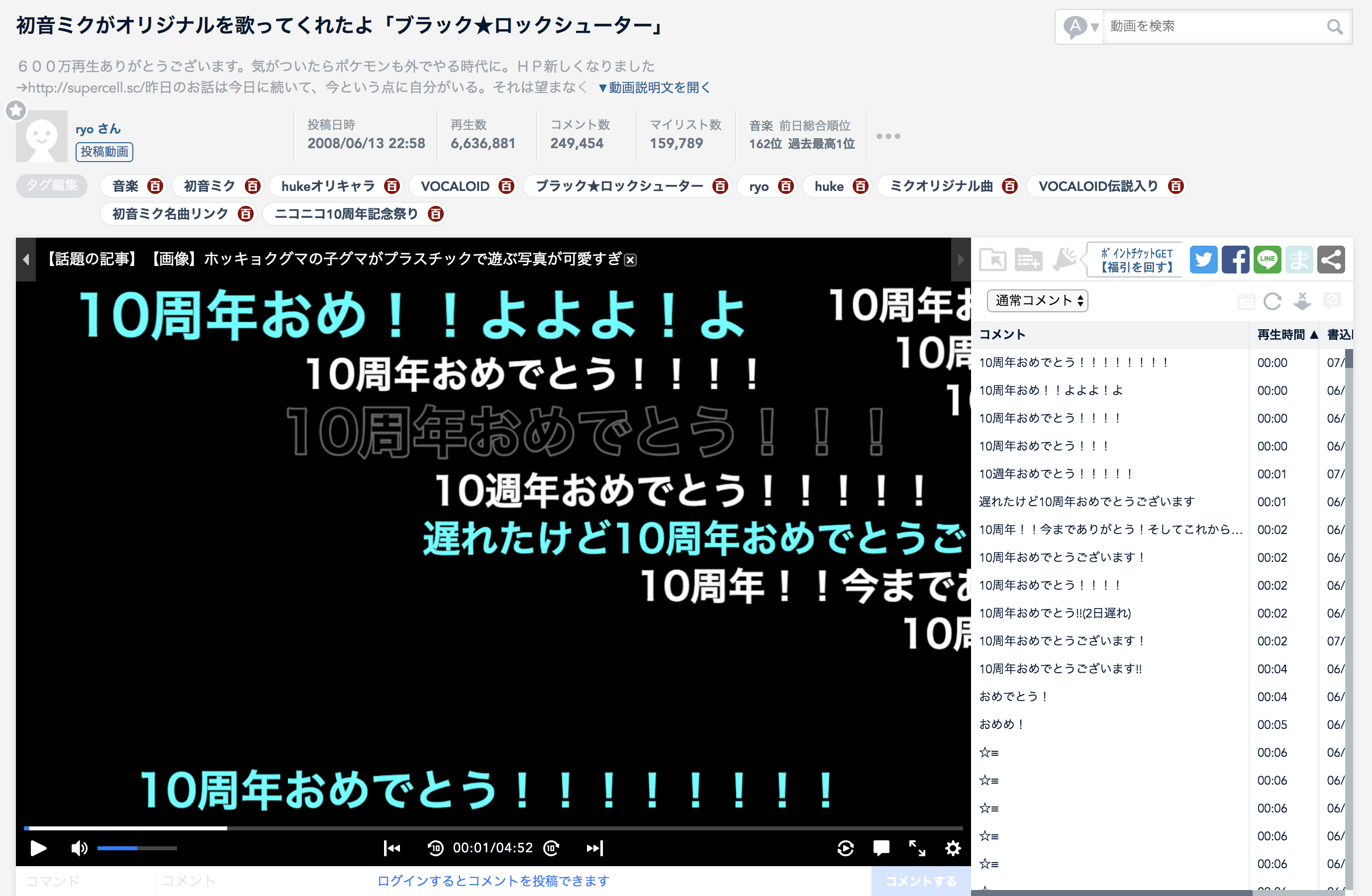Click the fullscreen expand icon
The height and width of the screenshot is (896, 1372).
click(x=917, y=848)
